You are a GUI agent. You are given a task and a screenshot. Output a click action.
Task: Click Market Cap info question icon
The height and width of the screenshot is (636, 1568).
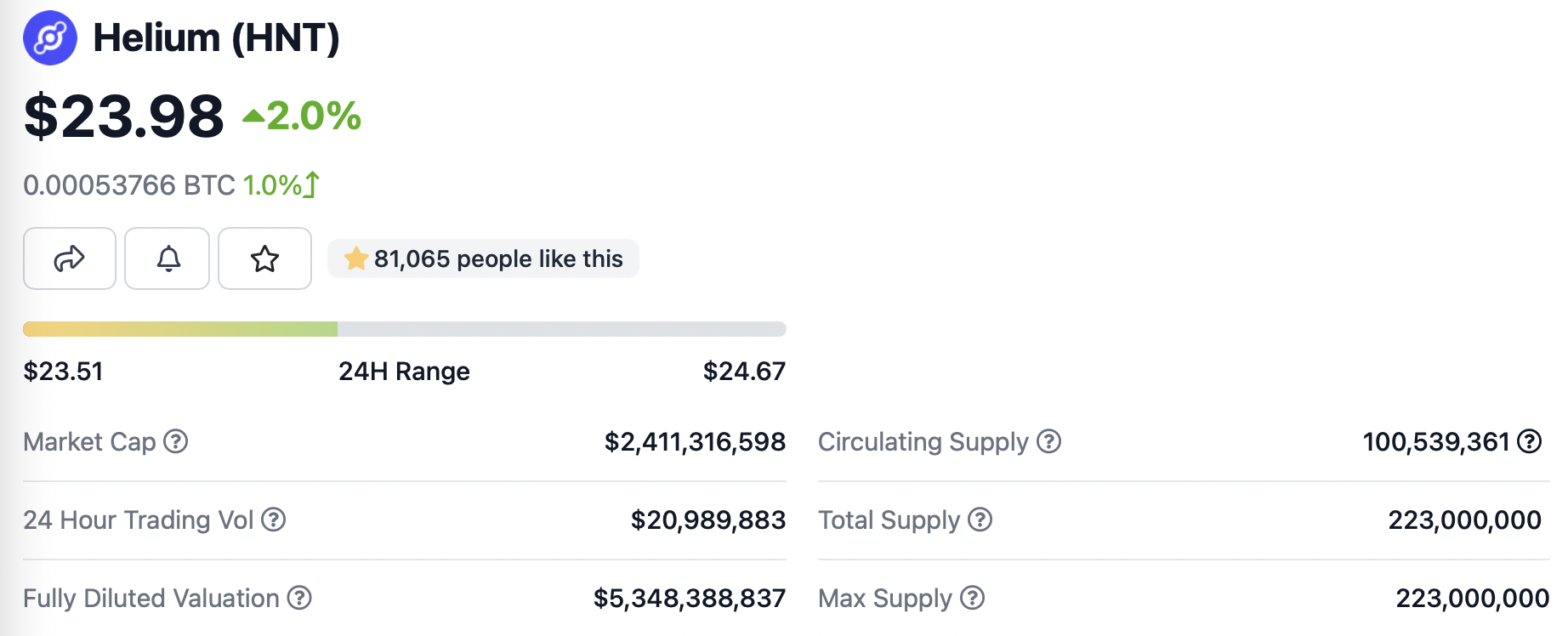point(176,441)
